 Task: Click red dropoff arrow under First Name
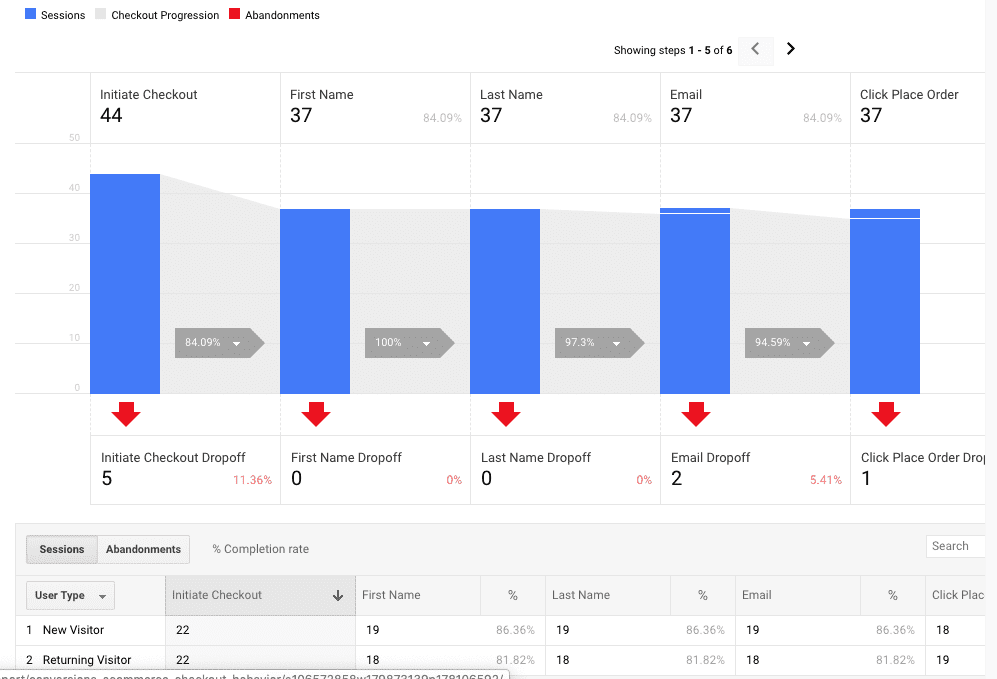point(316,413)
